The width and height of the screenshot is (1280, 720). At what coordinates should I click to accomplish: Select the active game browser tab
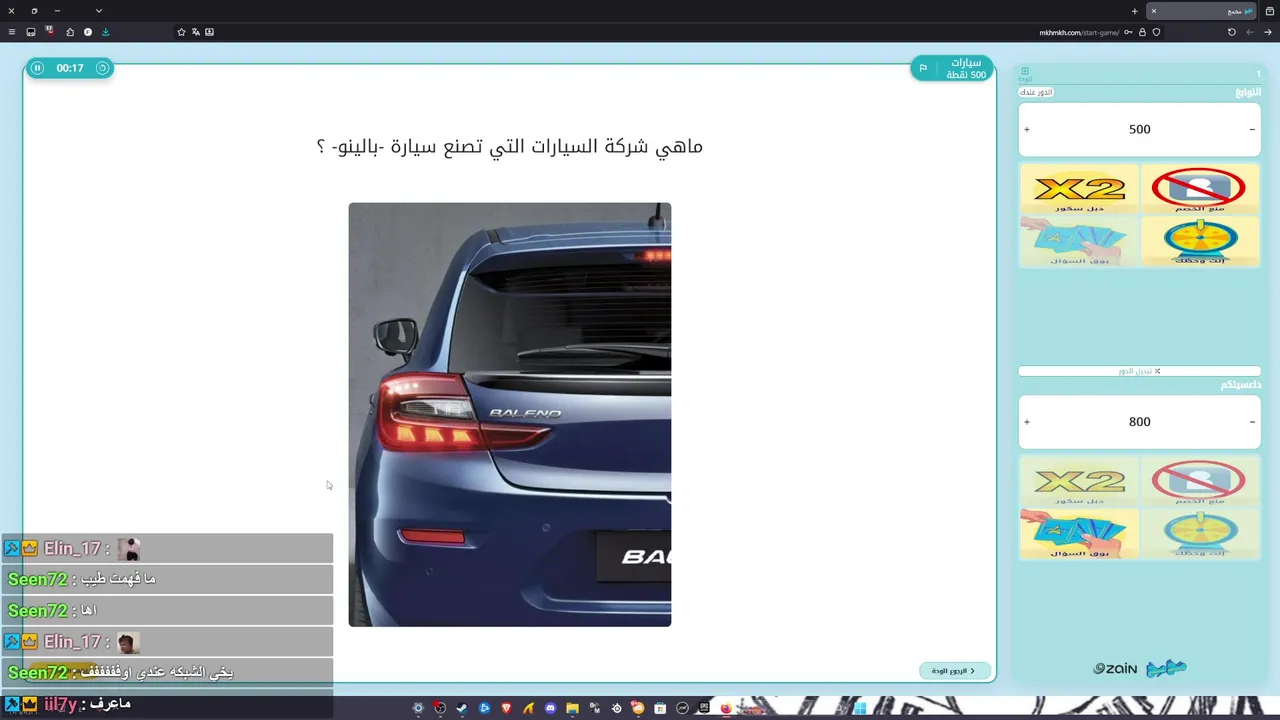click(1201, 11)
